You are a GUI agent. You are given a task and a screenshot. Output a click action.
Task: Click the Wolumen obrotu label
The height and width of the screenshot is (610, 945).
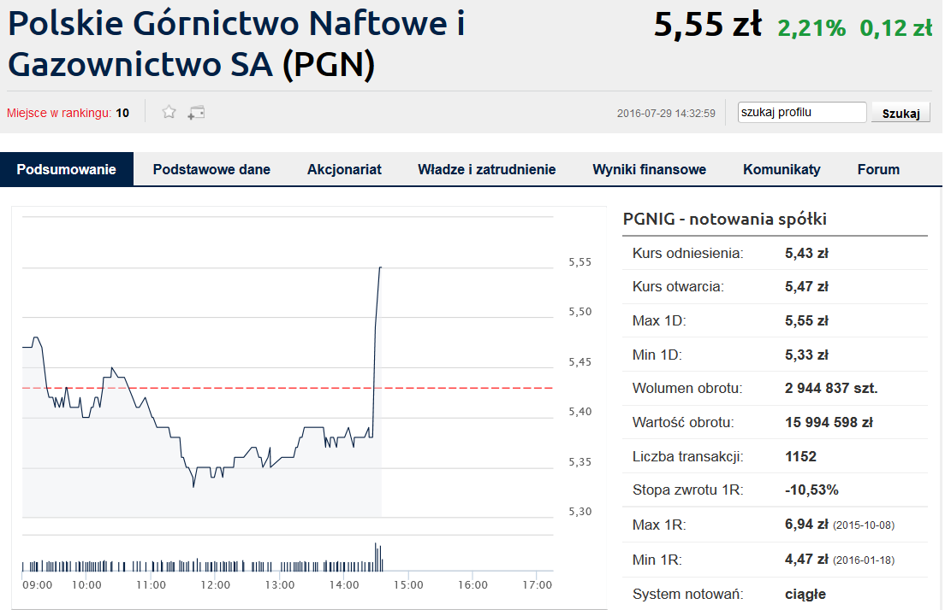coord(687,388)
